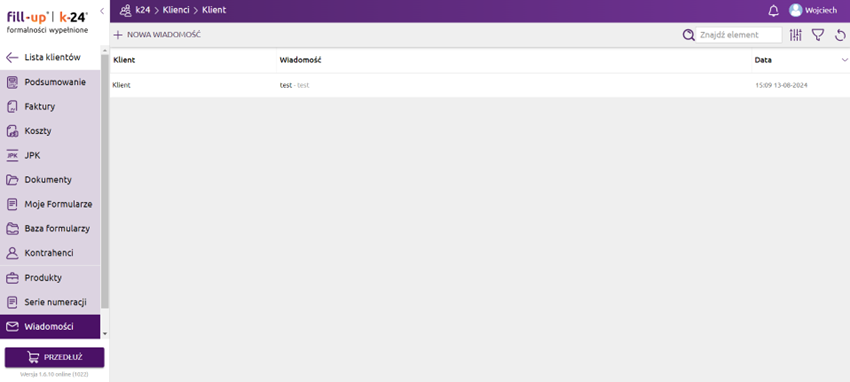Go to the Faktury section

(x=50, y=107)
